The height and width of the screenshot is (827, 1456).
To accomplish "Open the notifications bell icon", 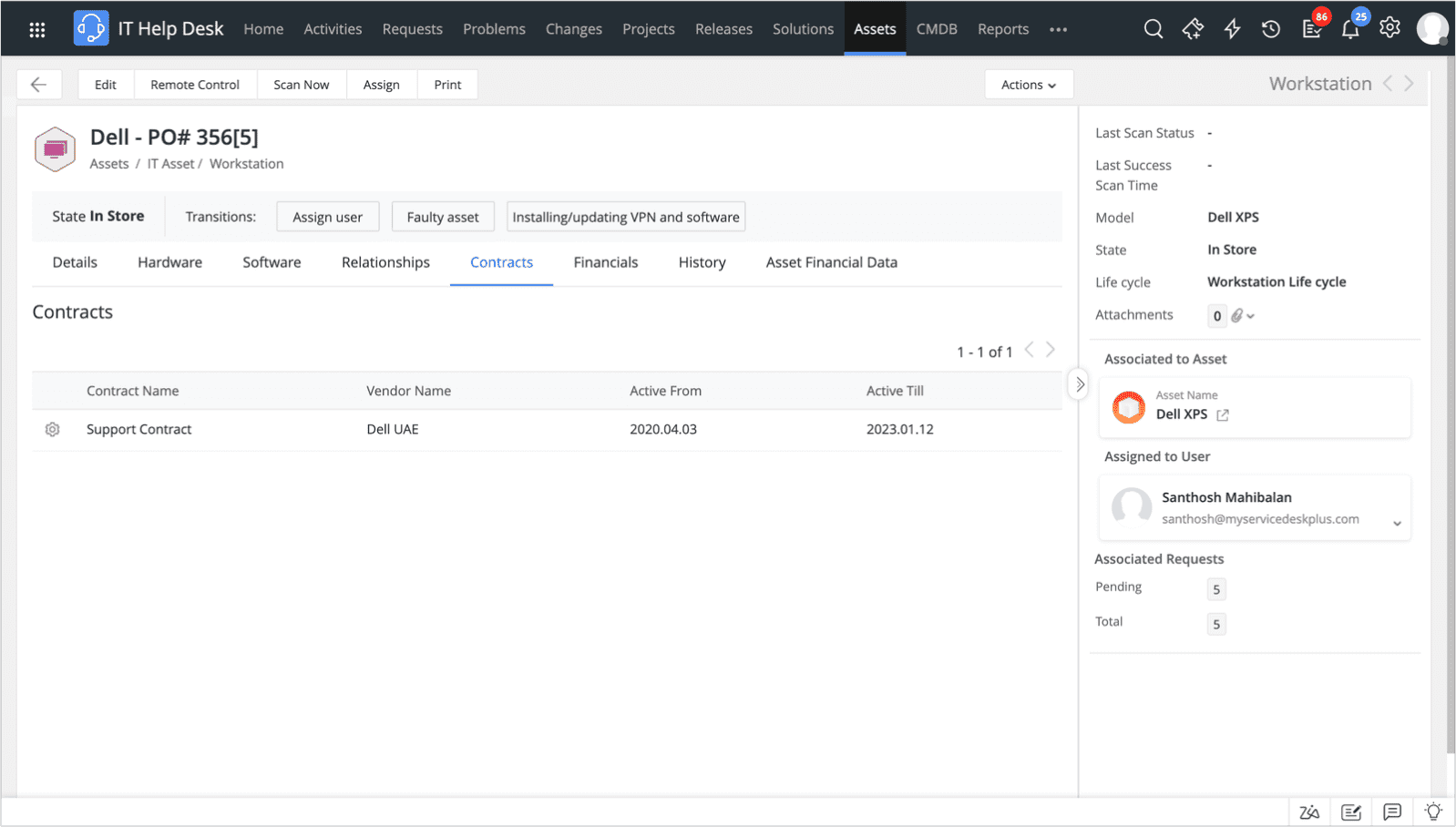I will coord(1349,29).
